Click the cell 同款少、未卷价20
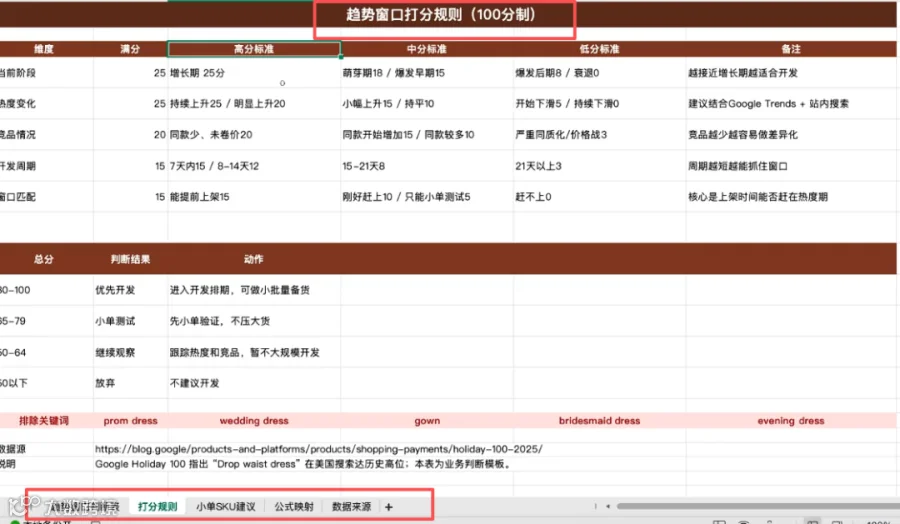The width and height of the screenshot is (900, 524). pyautogui.click(x=254, y=135)
